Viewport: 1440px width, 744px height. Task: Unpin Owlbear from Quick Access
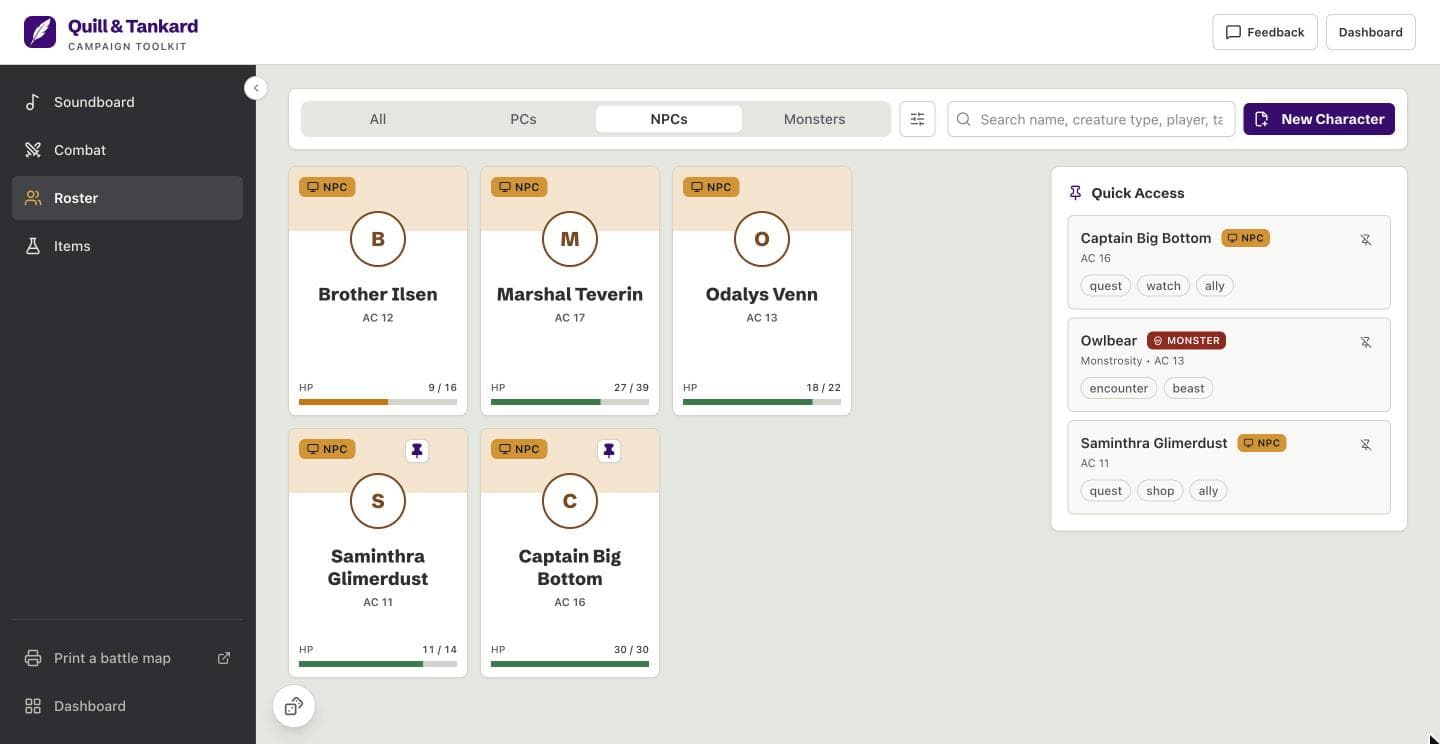1366,342
